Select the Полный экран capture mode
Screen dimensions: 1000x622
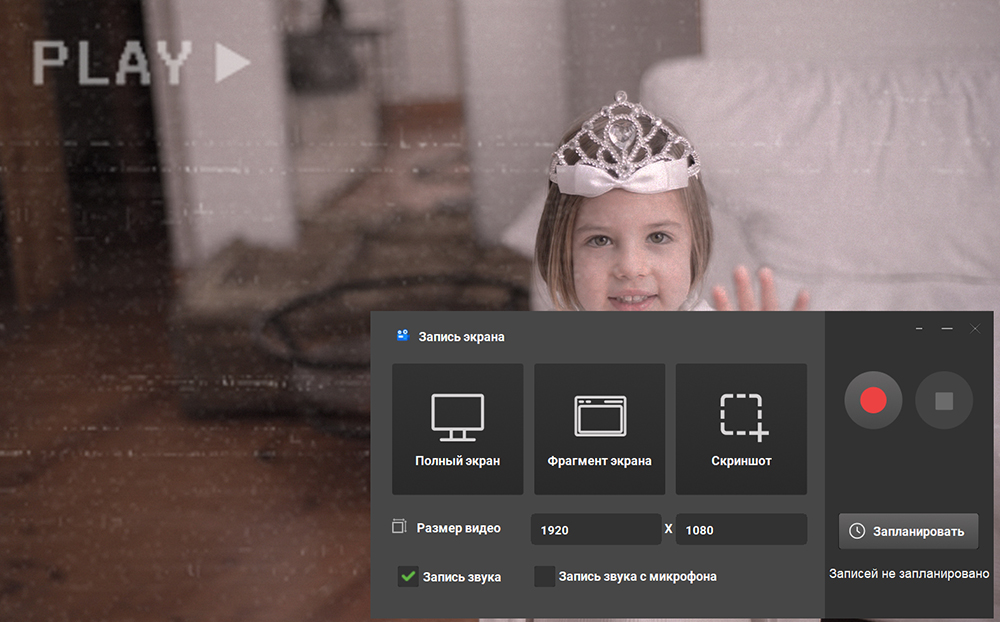[x=457, y=429]
